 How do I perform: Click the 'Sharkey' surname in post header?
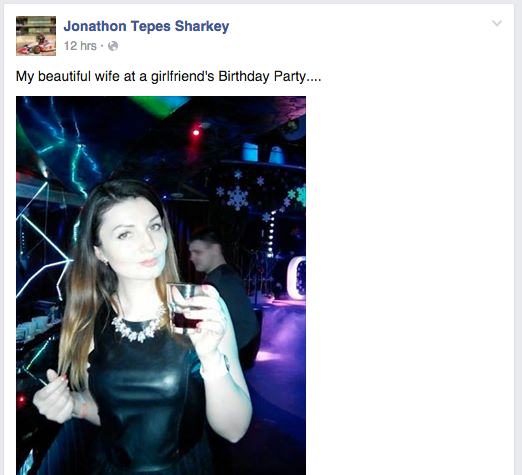pyautogui.click(x=202, y=26)
